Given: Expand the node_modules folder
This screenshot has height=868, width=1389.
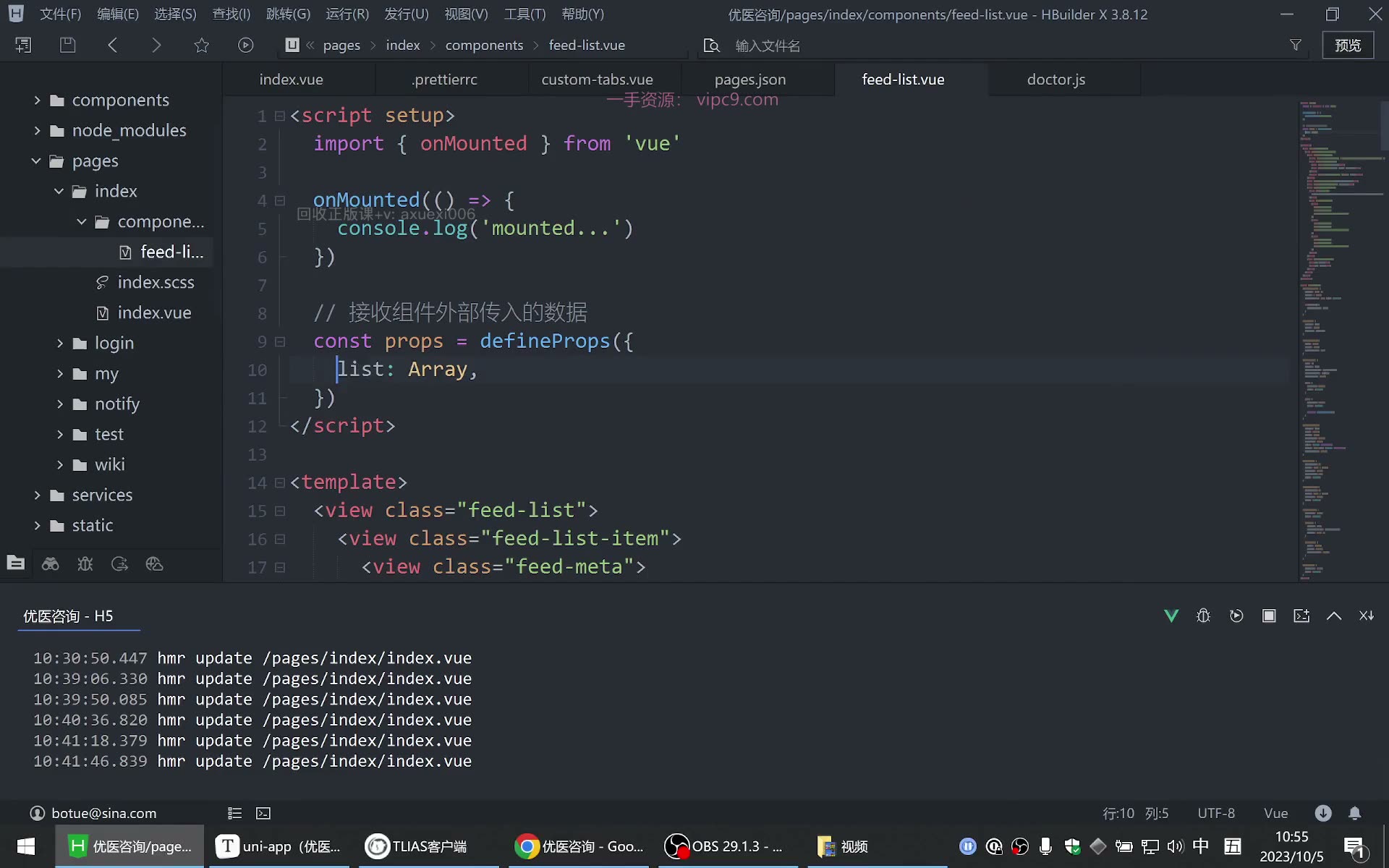Looking at the screenshot, I should (38, 130).
